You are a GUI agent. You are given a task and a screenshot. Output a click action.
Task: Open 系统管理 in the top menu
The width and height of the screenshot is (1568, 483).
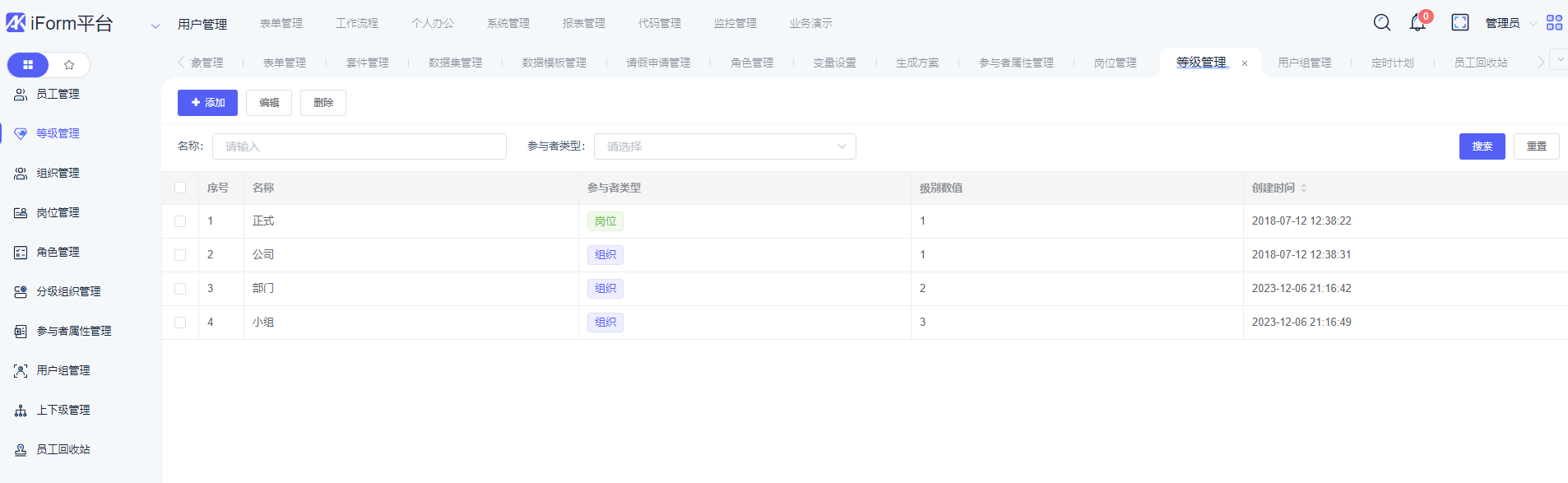click(x=508, y=24)
